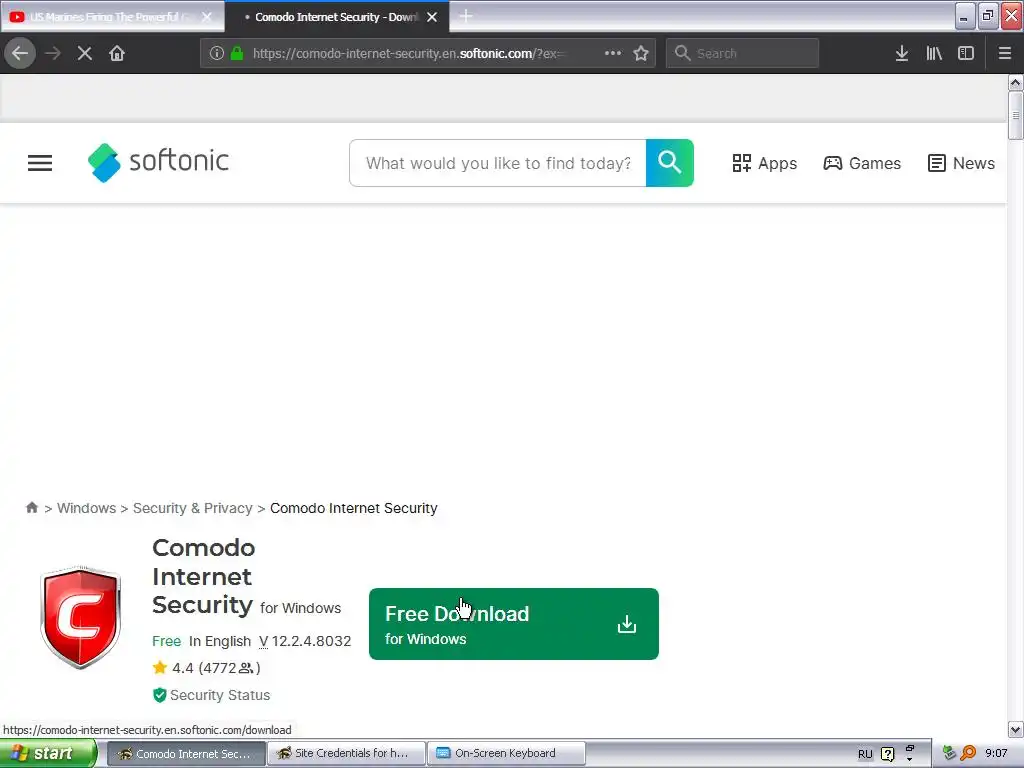Click the orange magnifier tray icon
The image size is (1024, 768).
pos(968,754)
